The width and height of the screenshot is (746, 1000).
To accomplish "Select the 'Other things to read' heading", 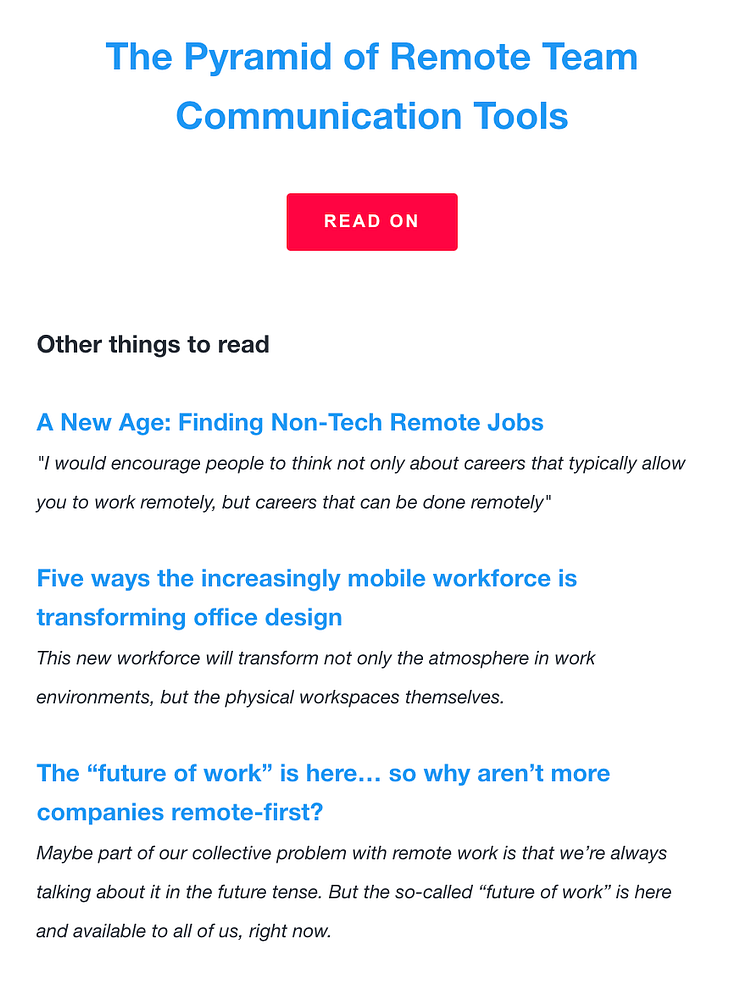I will 153,344.
